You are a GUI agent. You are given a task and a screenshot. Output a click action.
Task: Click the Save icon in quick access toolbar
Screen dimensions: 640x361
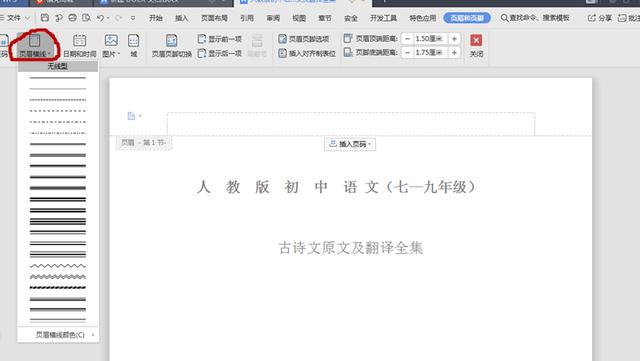point(45,18)
